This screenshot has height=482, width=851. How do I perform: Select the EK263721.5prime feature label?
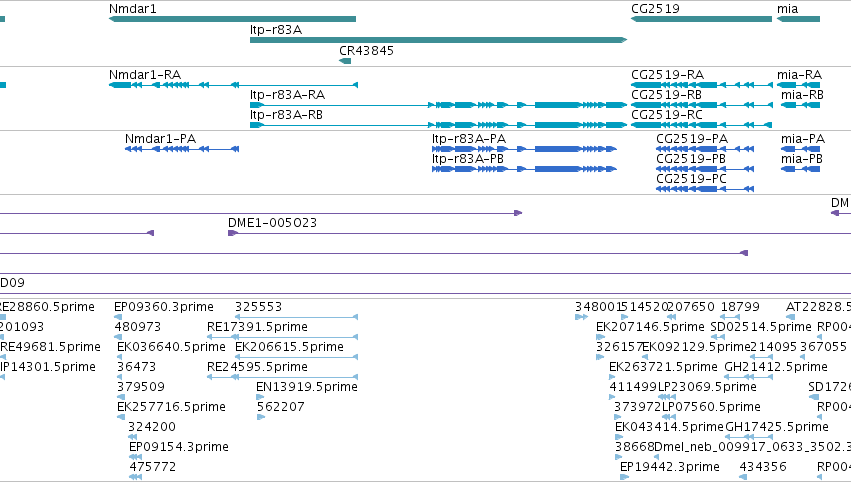click(663, 367)
